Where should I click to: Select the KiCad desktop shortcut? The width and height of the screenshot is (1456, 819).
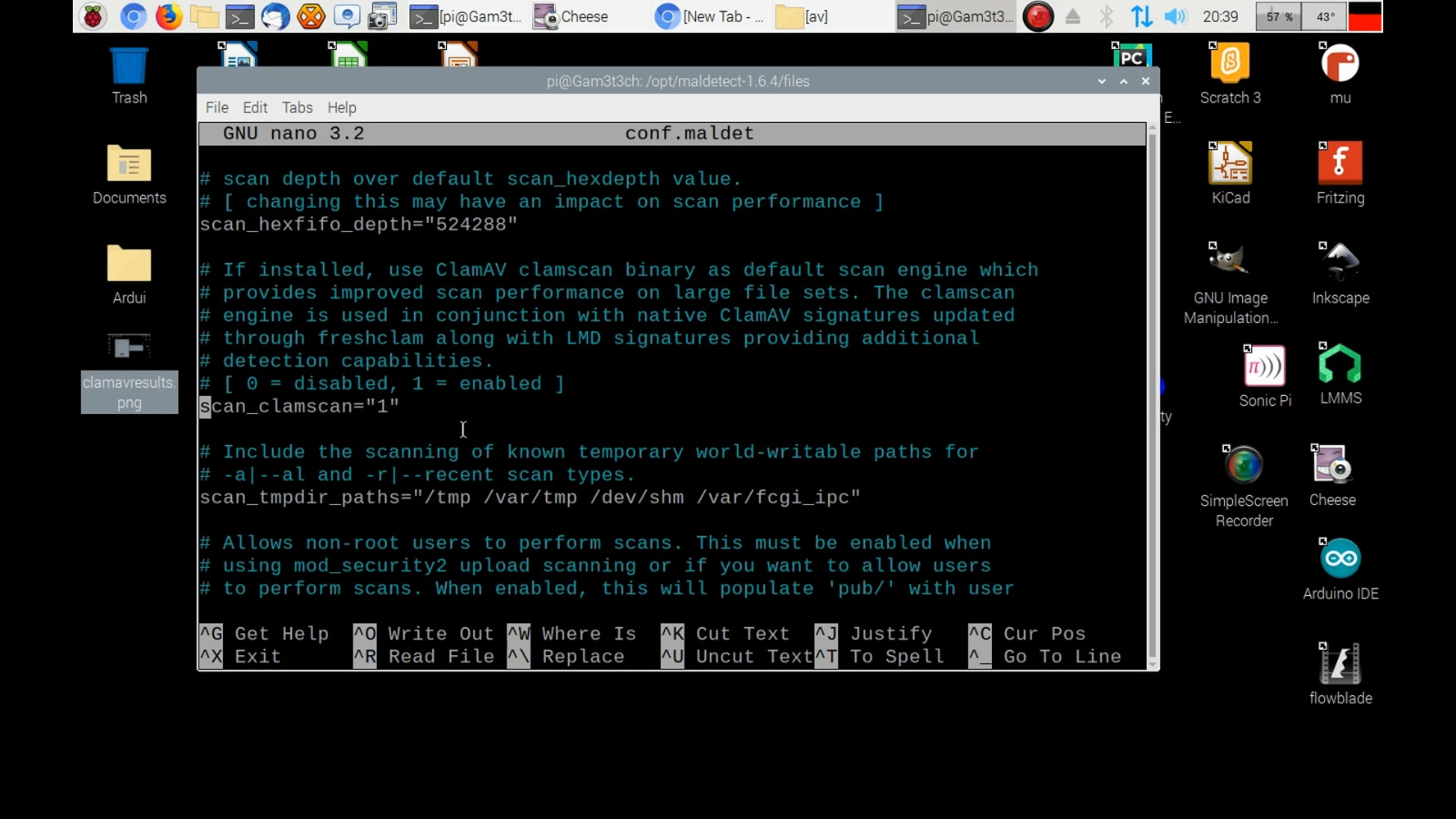[x=1230, y=175]
